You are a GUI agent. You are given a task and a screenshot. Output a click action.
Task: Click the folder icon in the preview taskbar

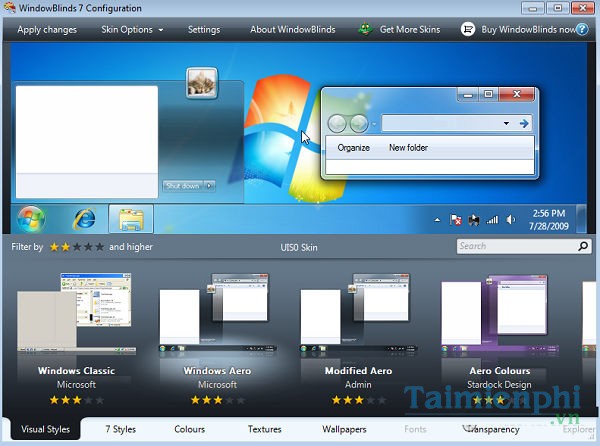(x=131, y=219)
